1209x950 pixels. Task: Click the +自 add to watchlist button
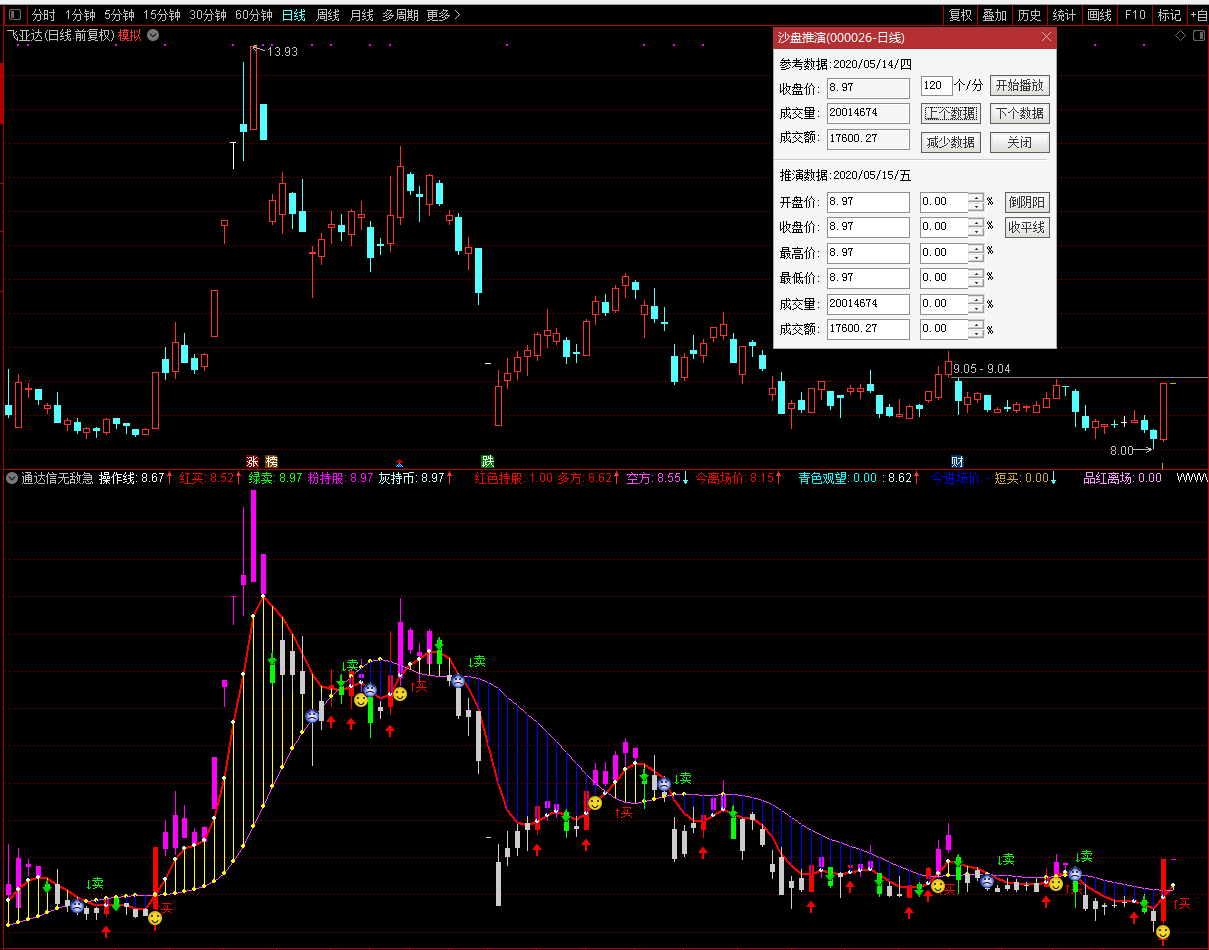tap(1198, 15)
